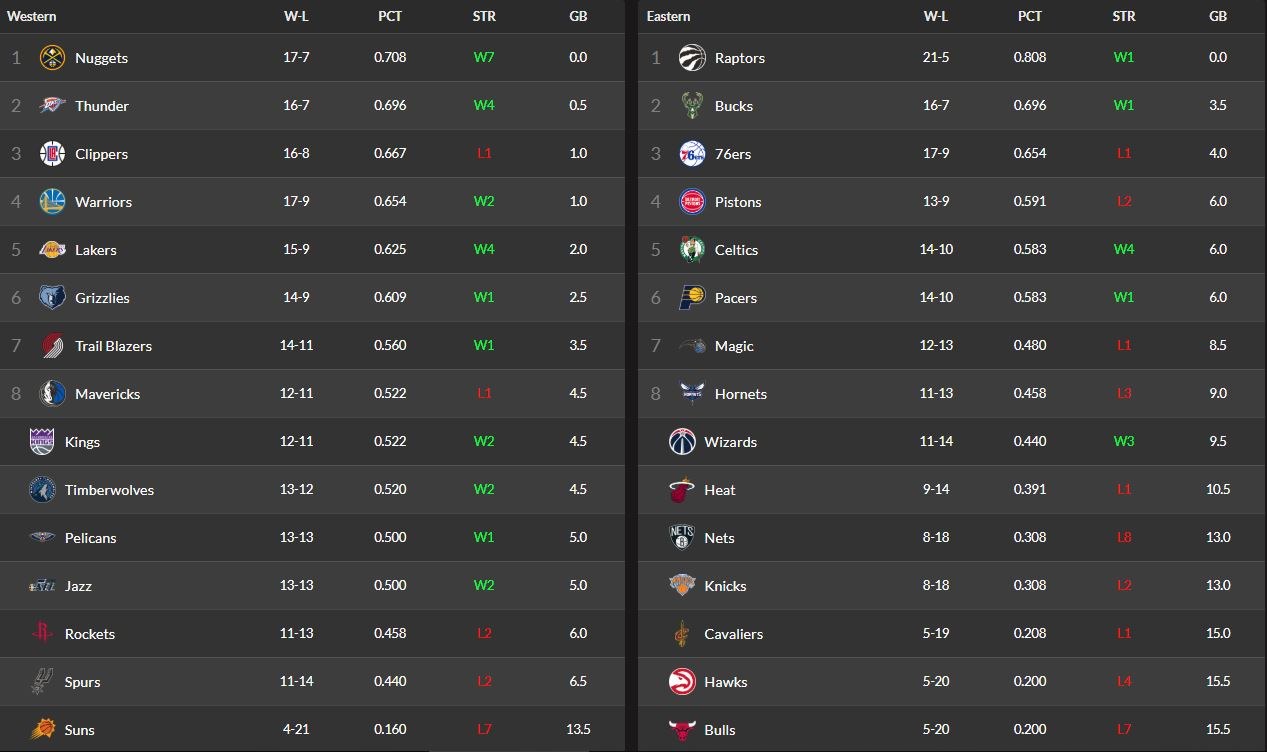Open the Mavericks team page

click(107, 394)
